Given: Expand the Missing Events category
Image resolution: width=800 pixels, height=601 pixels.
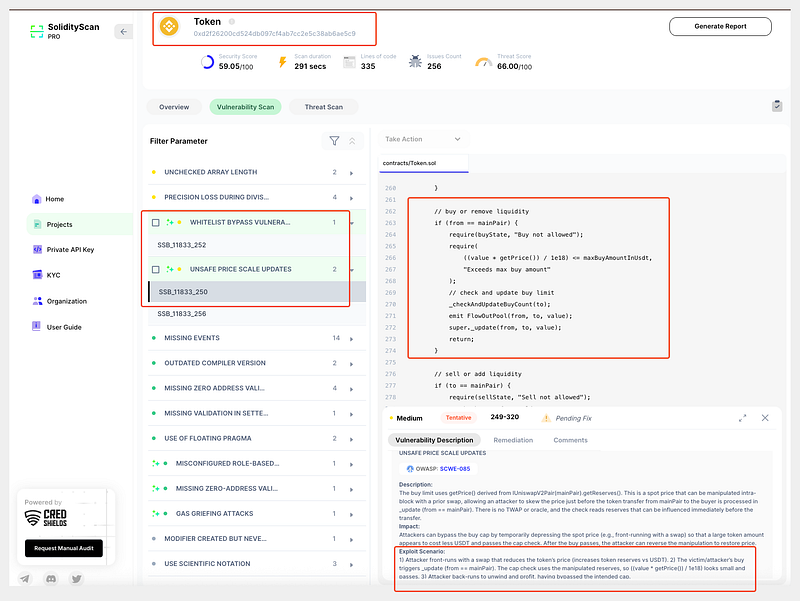Looking at the screenshot, I should click(349, 338).
